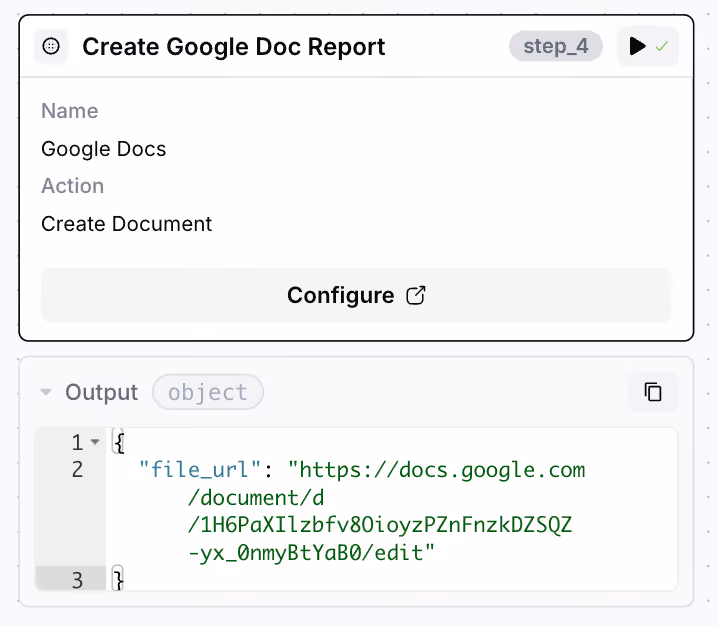The height and width of the screenshot is (626, 718).
Task: Select the Create Google Doc Report title
Action: (x=234, y=46)
